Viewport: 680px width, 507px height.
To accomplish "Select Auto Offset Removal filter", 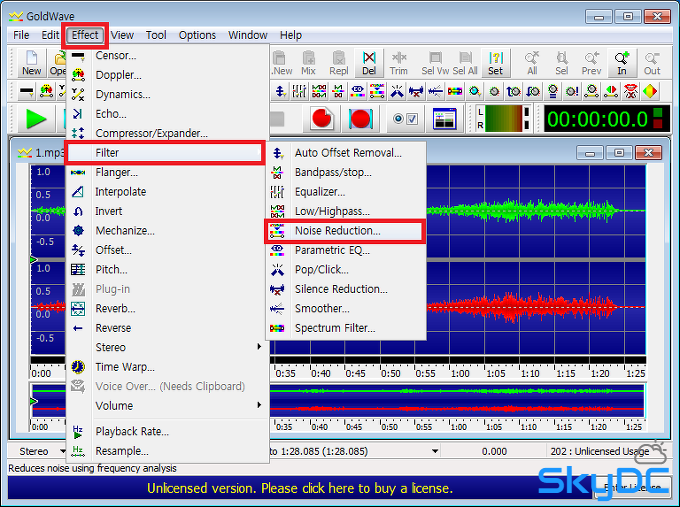I will [x=346, y=153].
